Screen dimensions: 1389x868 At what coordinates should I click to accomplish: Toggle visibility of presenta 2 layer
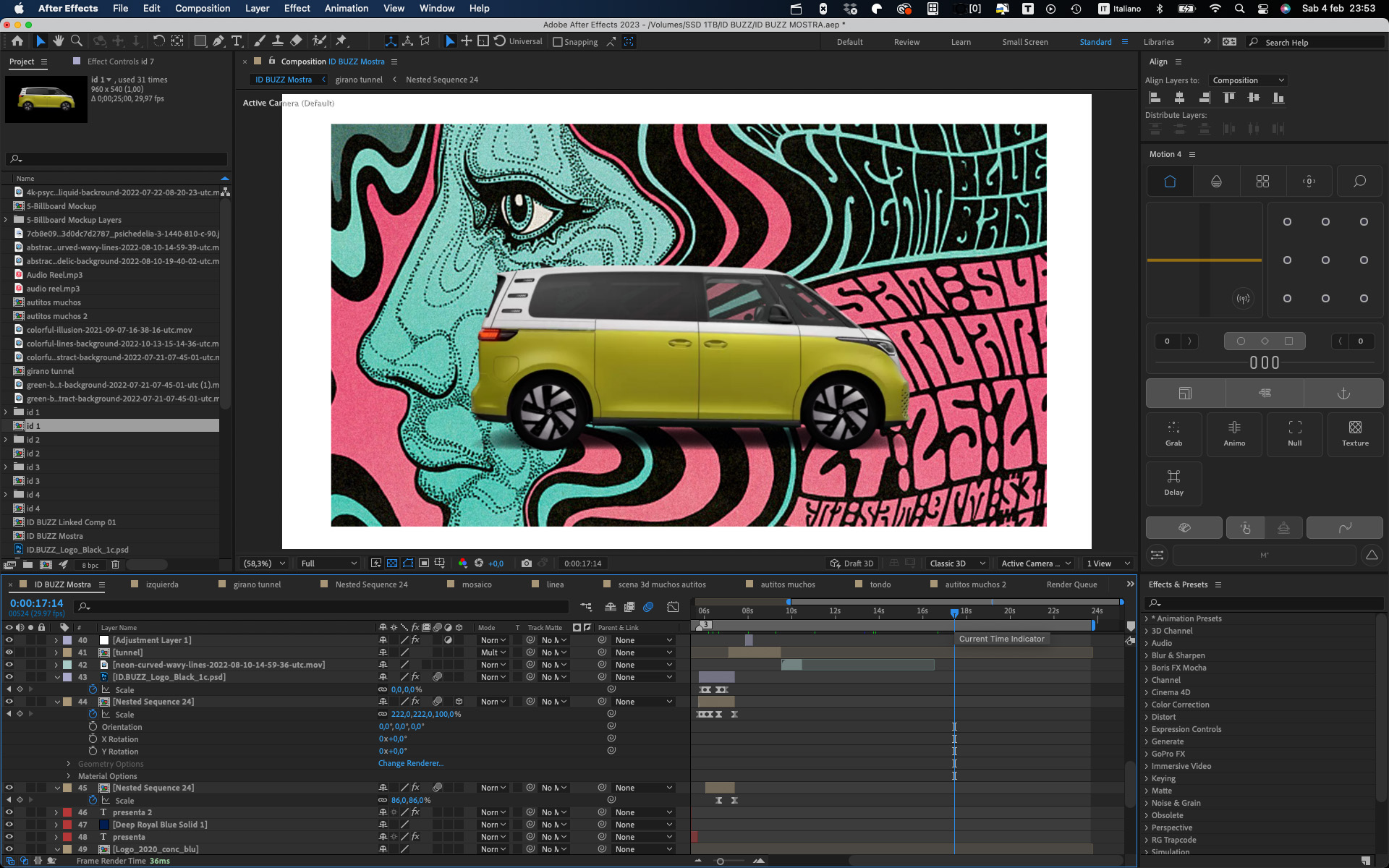(9, 812)
